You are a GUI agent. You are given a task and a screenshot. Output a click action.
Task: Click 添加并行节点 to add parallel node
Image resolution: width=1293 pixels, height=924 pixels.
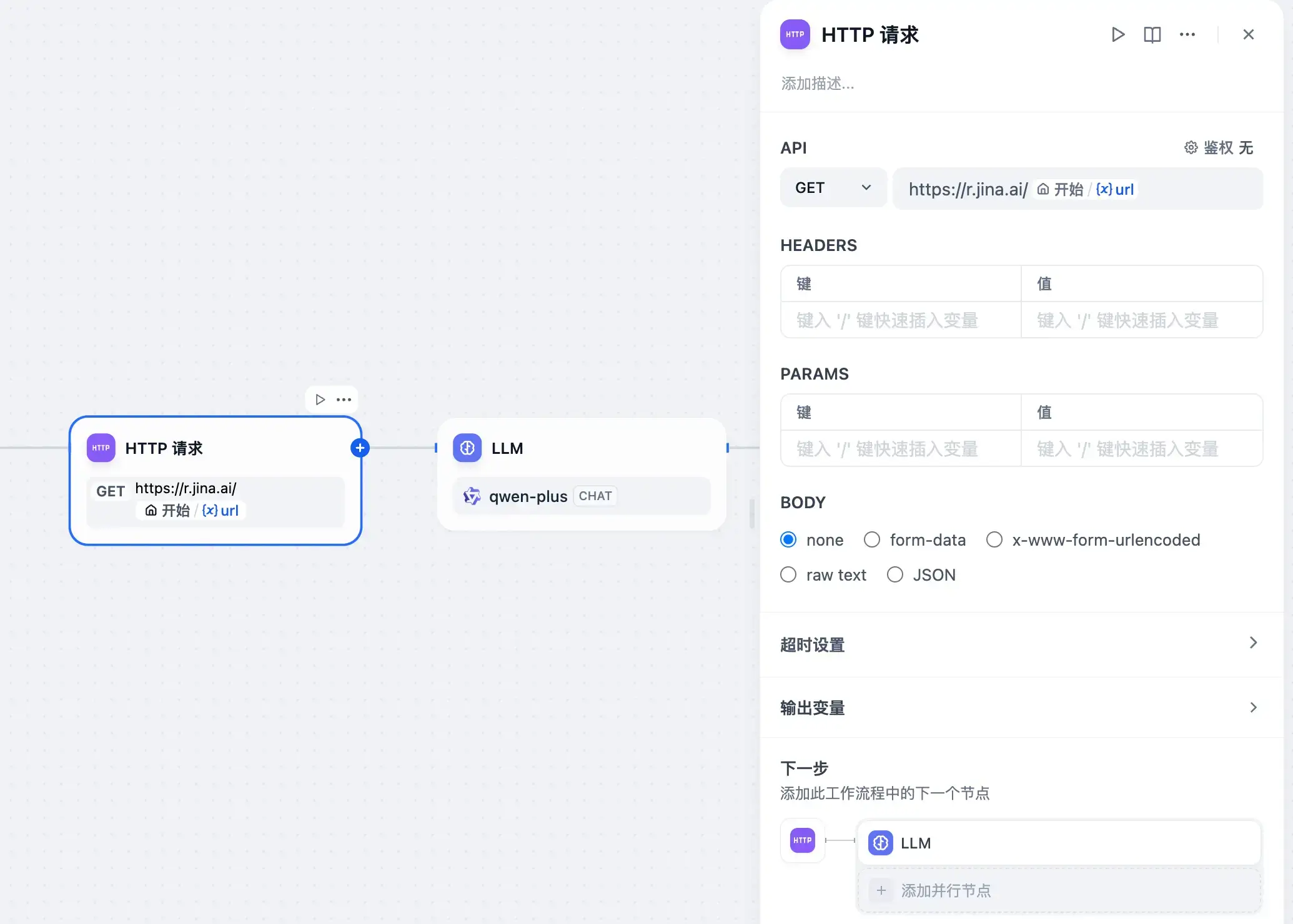(1059, 890)
